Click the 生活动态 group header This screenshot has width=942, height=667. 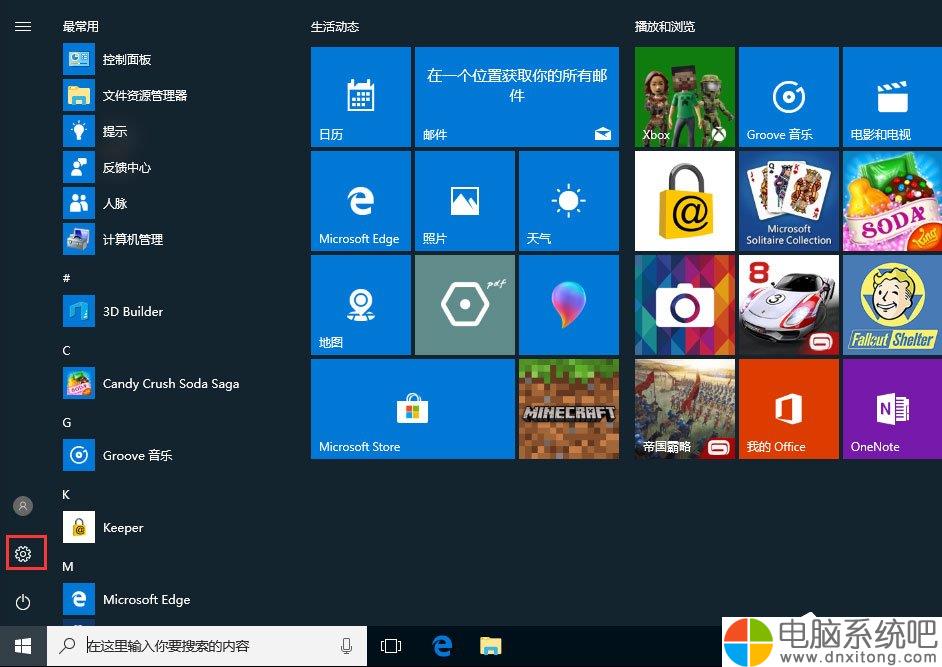pyautogui.click(x=335, y=26)
